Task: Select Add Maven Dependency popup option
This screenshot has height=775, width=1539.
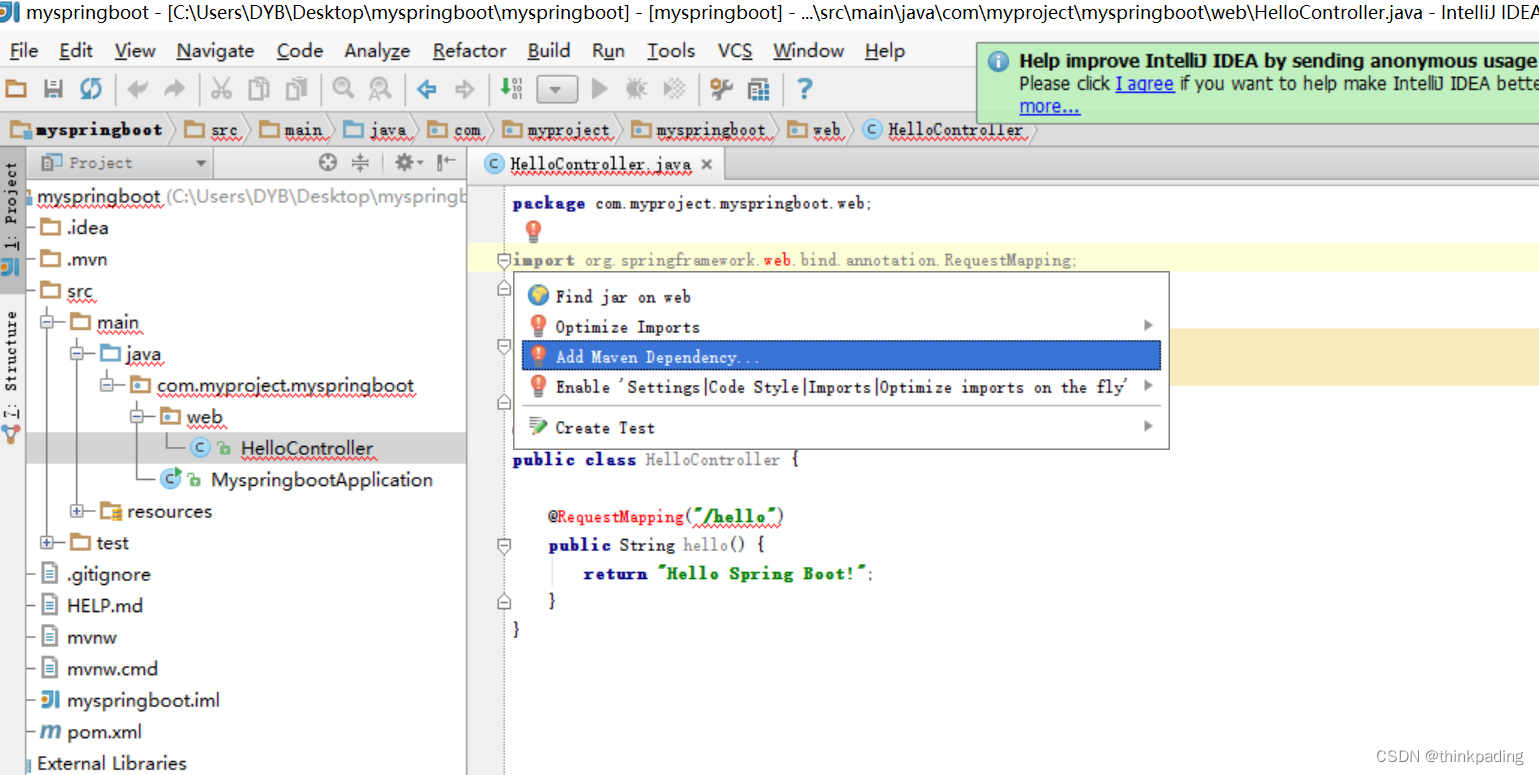Action: (x=841, y=356)
